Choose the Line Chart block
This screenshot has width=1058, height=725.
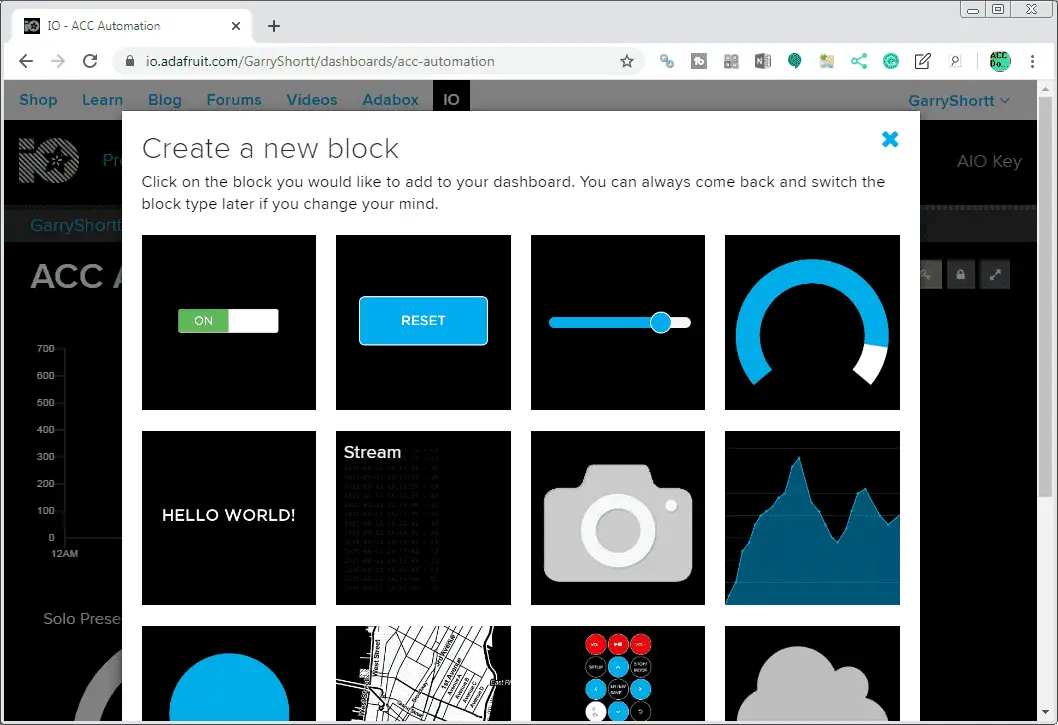point(812,518)
